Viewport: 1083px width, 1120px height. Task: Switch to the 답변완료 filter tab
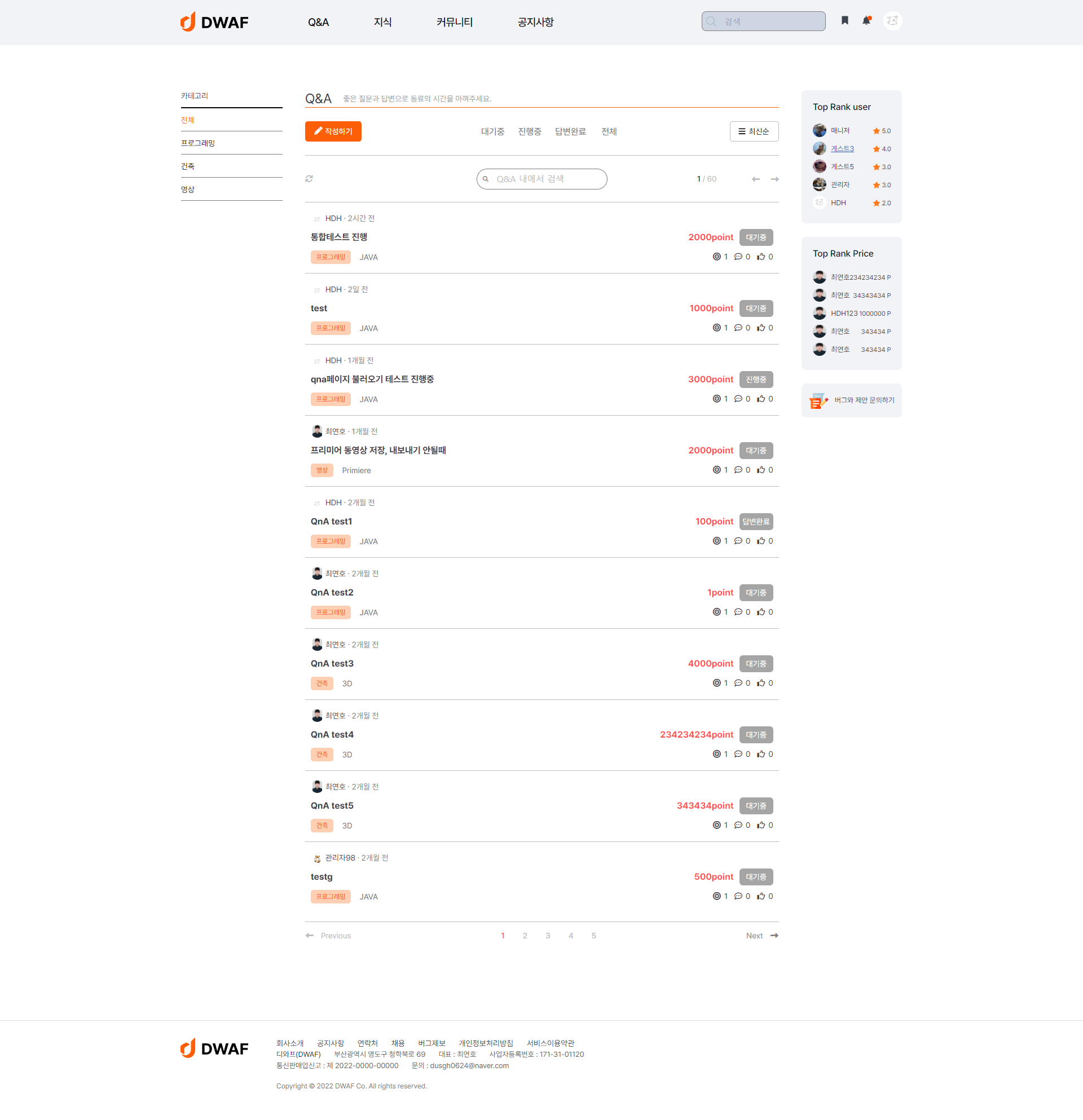570,131
